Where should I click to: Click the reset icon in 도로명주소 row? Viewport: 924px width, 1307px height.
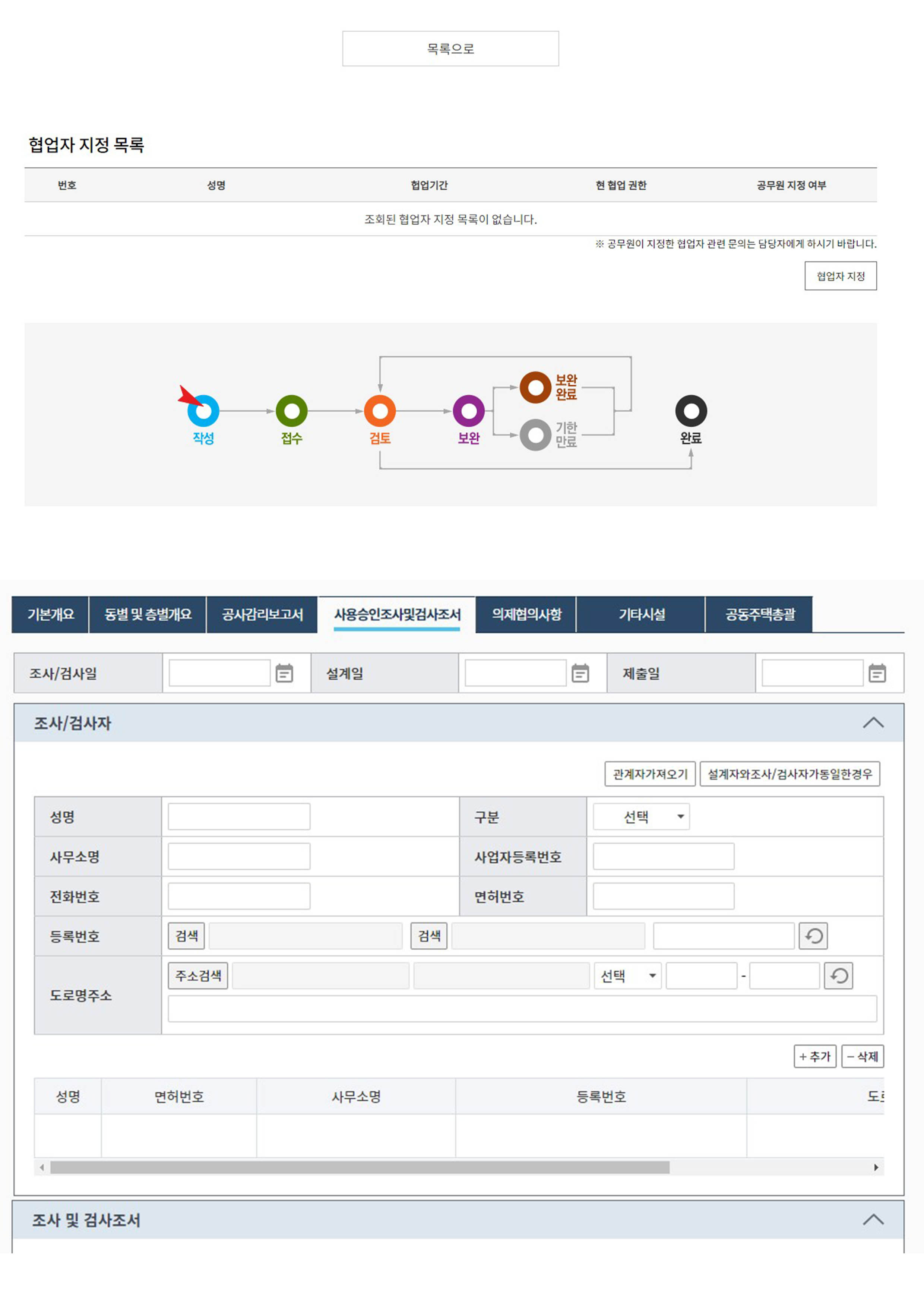pos(838,976)
